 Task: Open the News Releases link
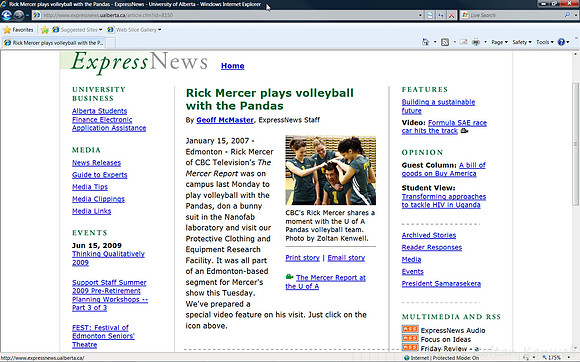pyautogui.click(x=97, y=163)
